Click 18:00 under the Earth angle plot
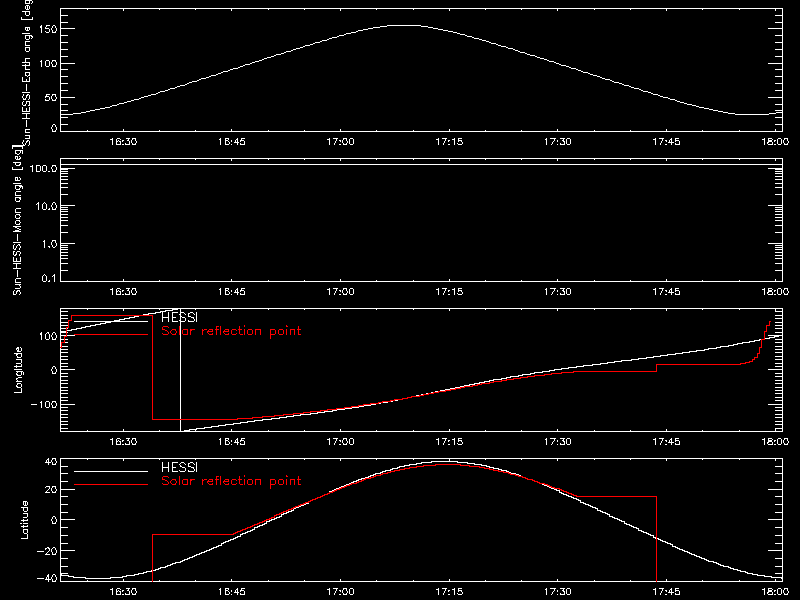Viewport: 800px width, 600px height. pyautogui.click(x=775, y=141)
